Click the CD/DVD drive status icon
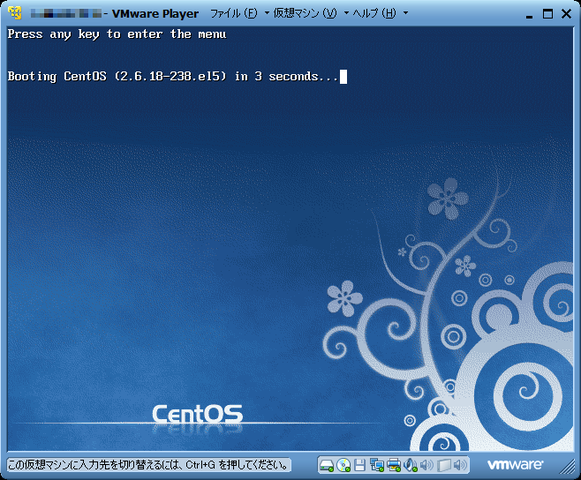 (x=343, y=465)
